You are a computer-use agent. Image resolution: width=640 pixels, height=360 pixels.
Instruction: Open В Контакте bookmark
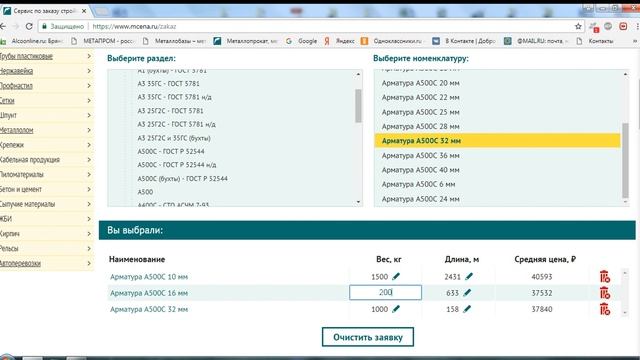tap(464, 41)
